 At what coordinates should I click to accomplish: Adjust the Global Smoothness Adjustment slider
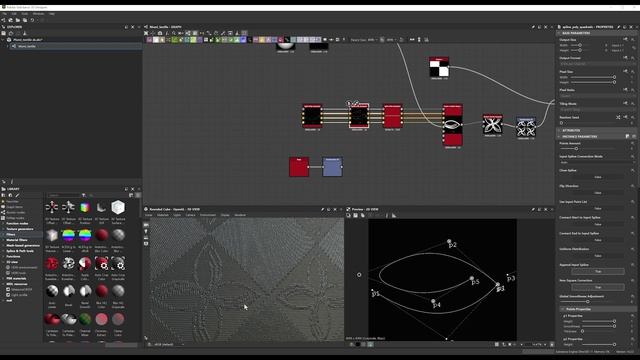(x=588, y=302)
